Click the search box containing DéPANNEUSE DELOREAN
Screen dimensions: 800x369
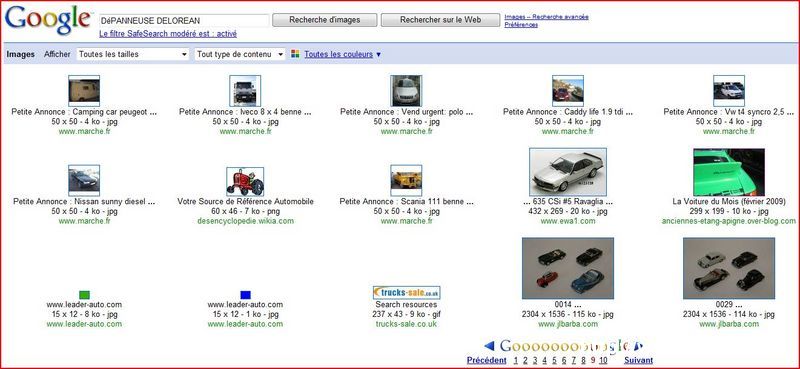click(x=184, y=20)
